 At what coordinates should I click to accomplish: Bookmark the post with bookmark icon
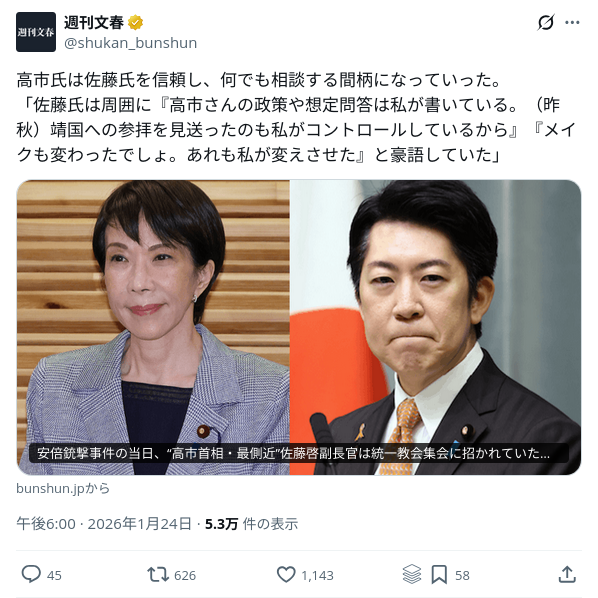[x=439, y=574]
